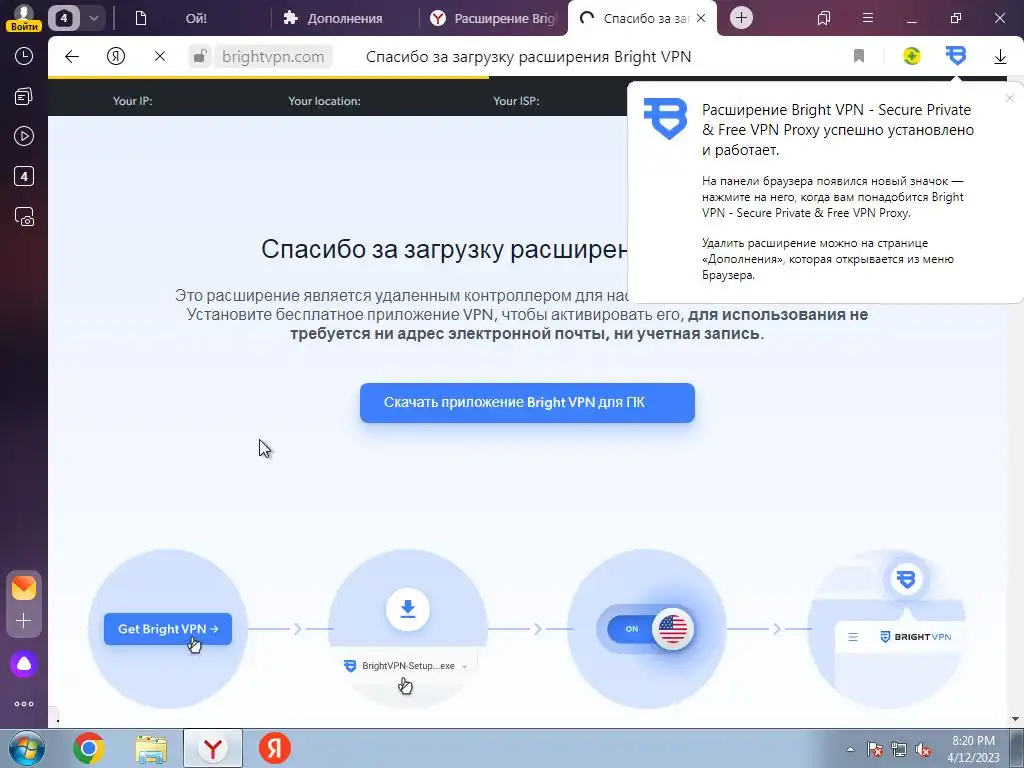The image size is (1024, 768).
Task: Open the green extension icon in toolbar
Action: tap(912, 57)
